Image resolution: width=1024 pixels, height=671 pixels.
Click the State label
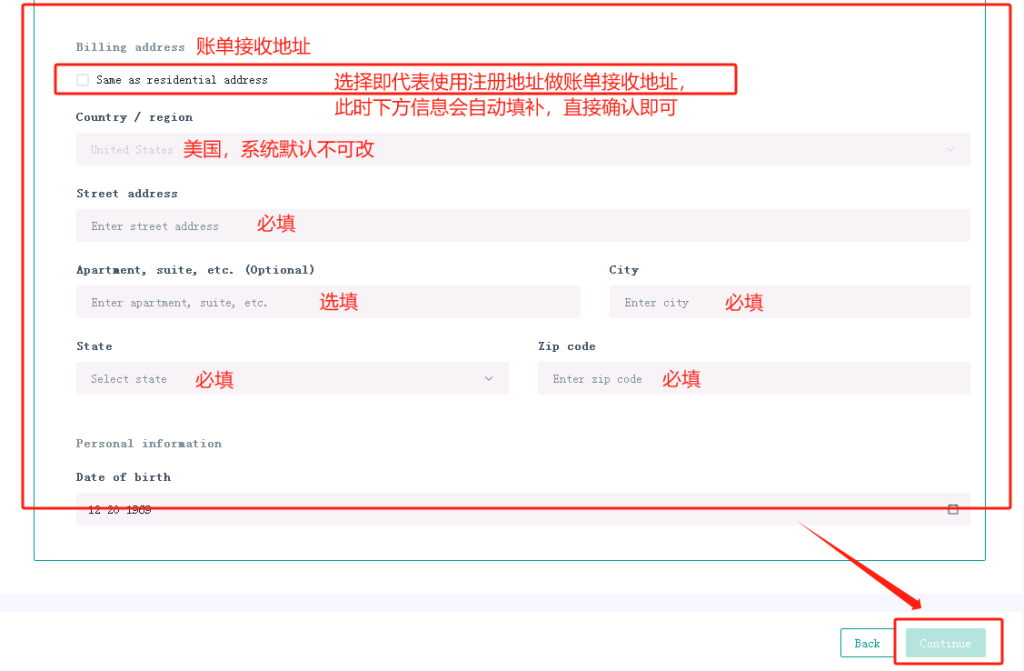pos(94,346)
